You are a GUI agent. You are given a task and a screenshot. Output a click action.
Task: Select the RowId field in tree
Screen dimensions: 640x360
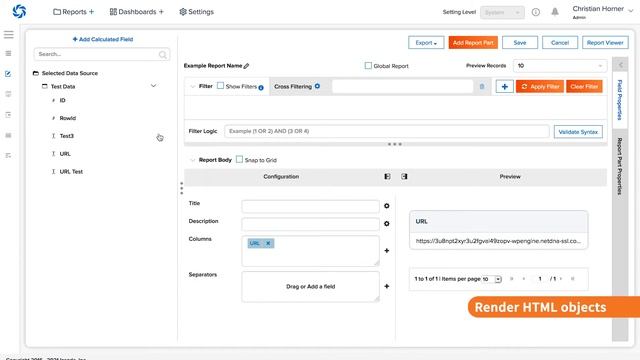click(x=68, y=118)
